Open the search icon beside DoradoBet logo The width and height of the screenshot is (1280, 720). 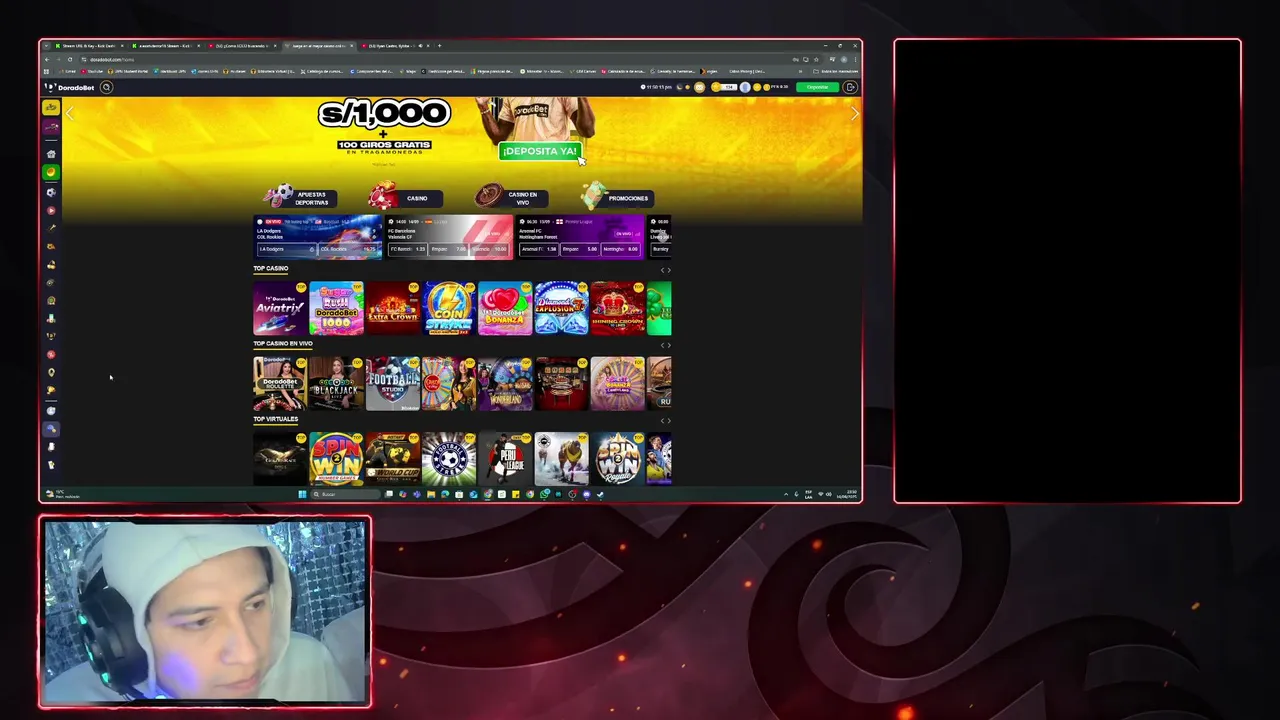click(106, 87)
